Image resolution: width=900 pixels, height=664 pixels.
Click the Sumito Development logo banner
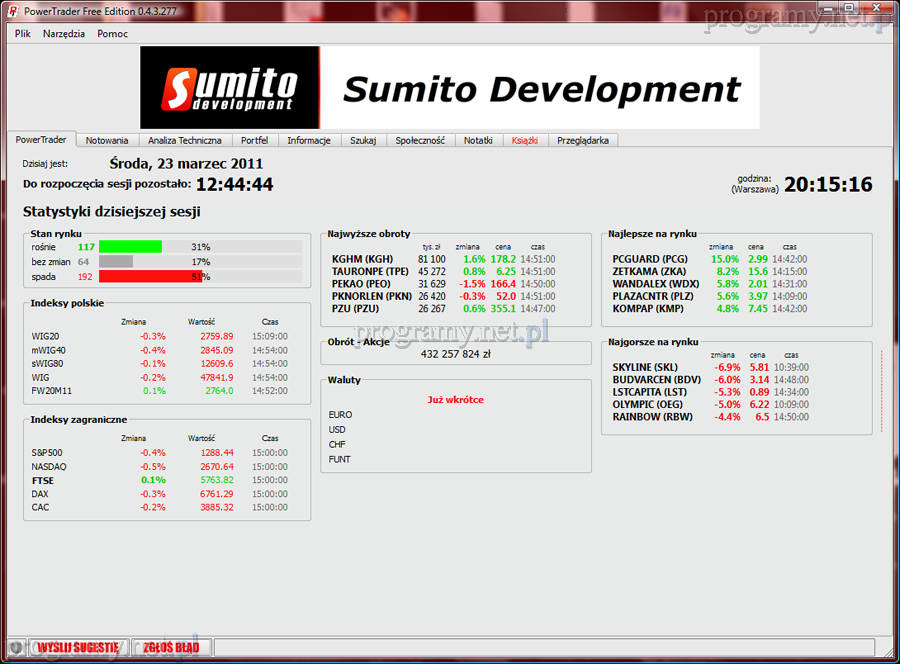click(449, 88)
